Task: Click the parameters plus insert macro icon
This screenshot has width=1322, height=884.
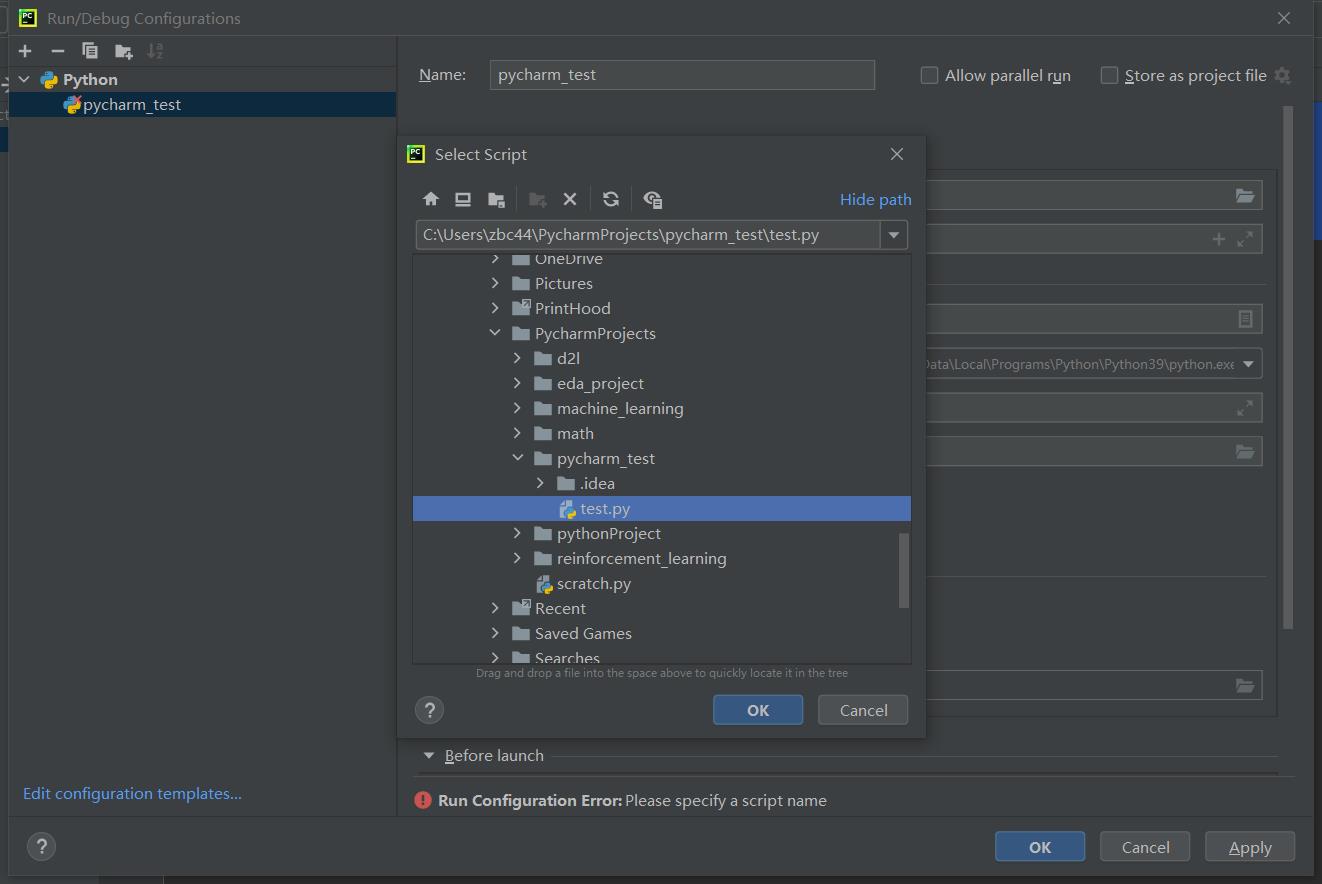Action: pyautogui.click(x=1218, y=239)
